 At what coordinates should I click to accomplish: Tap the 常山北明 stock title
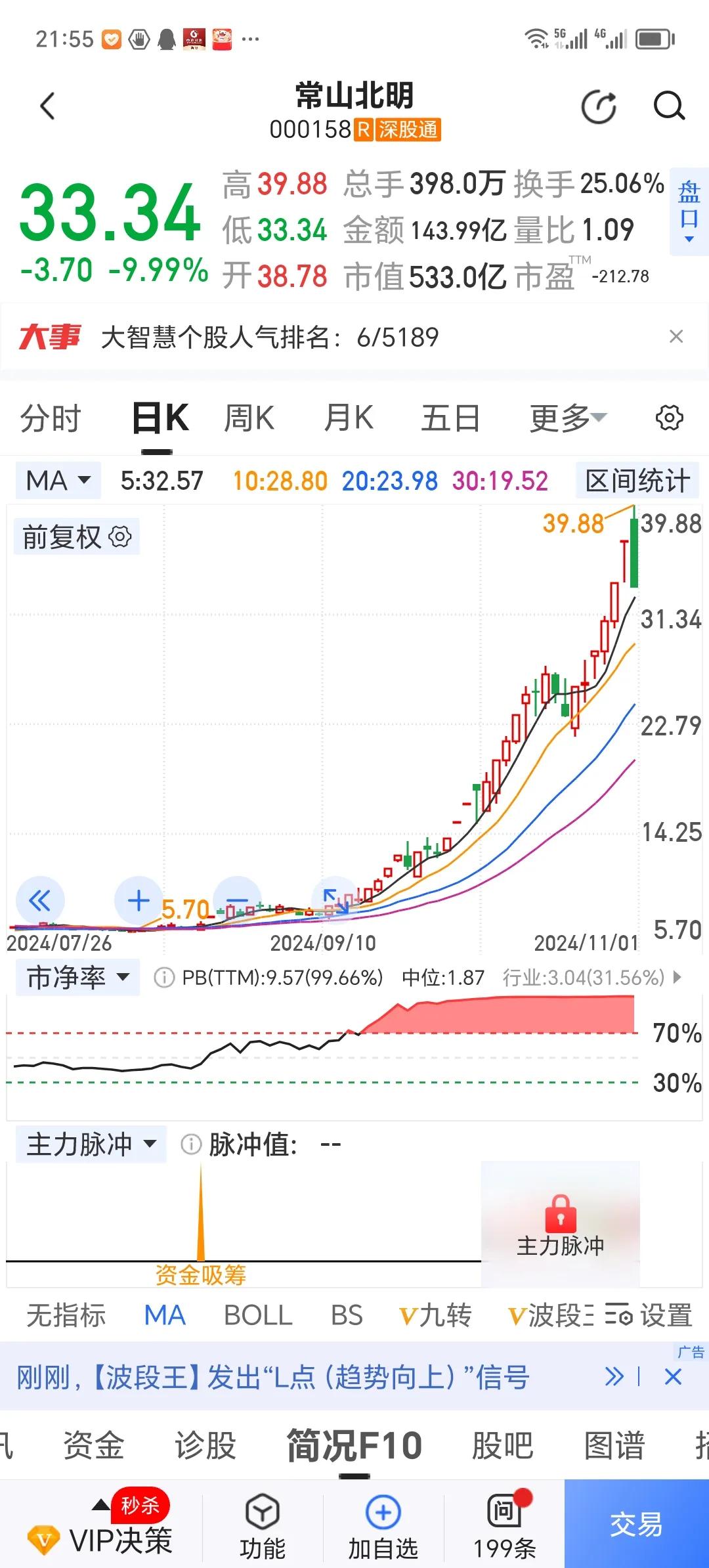click(354, 96)
